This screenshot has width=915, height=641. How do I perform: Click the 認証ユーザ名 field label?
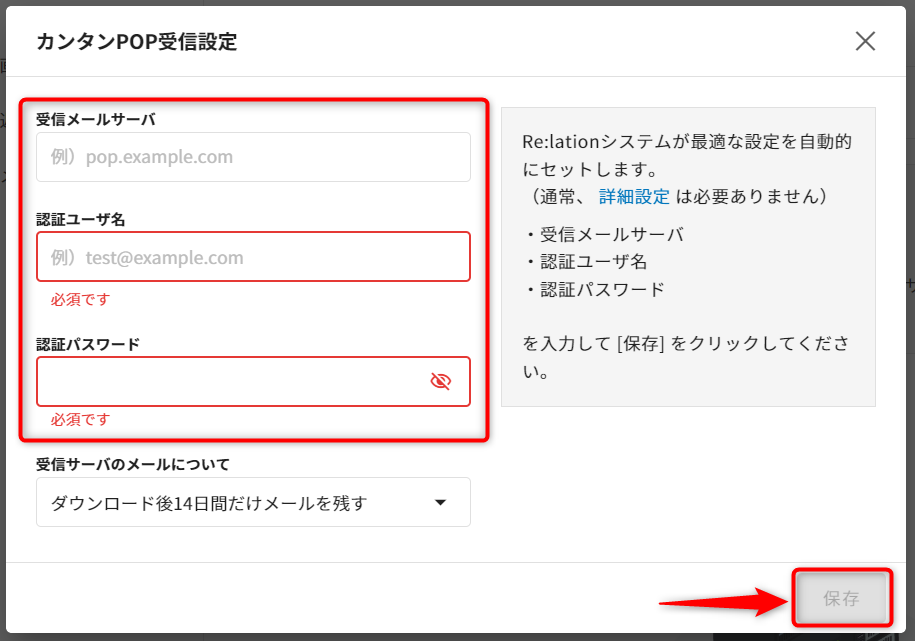(x=87, y=219)
